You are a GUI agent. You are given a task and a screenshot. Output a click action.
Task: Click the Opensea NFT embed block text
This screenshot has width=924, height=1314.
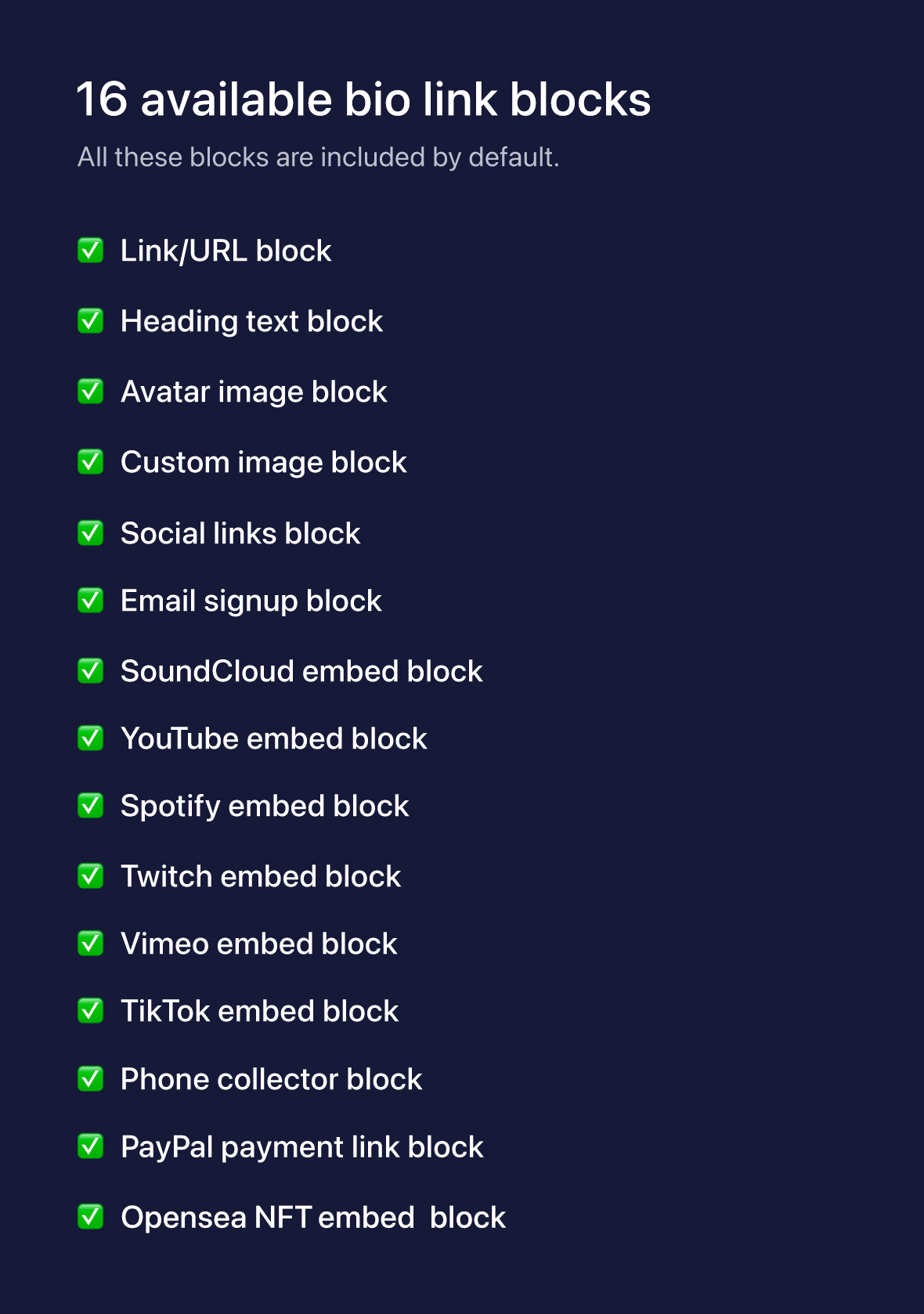(312, 1218)
